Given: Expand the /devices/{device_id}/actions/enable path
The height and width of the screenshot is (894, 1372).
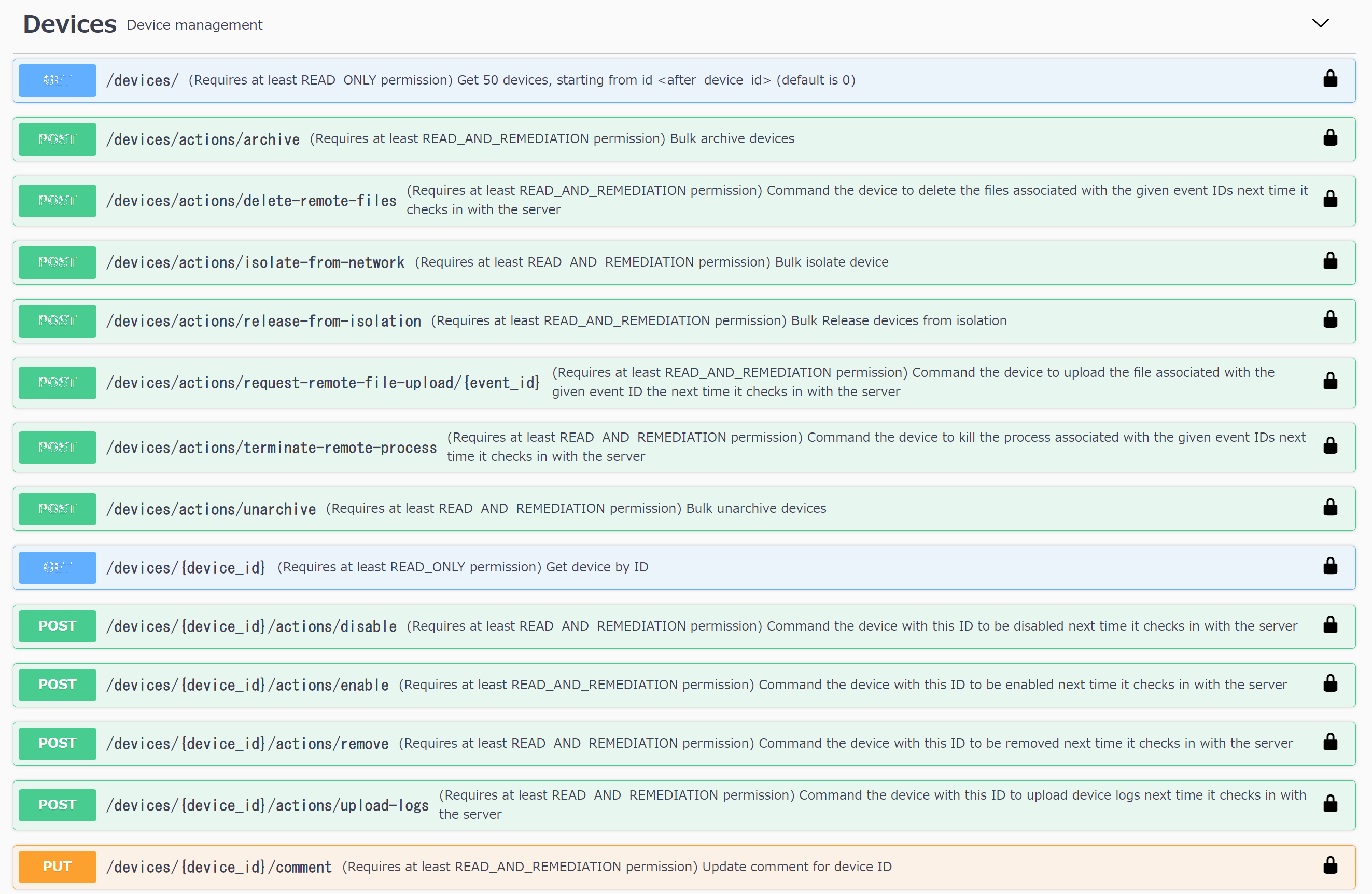Looking at the screenshot, I should pyautogui.click(x=247, y=685).
